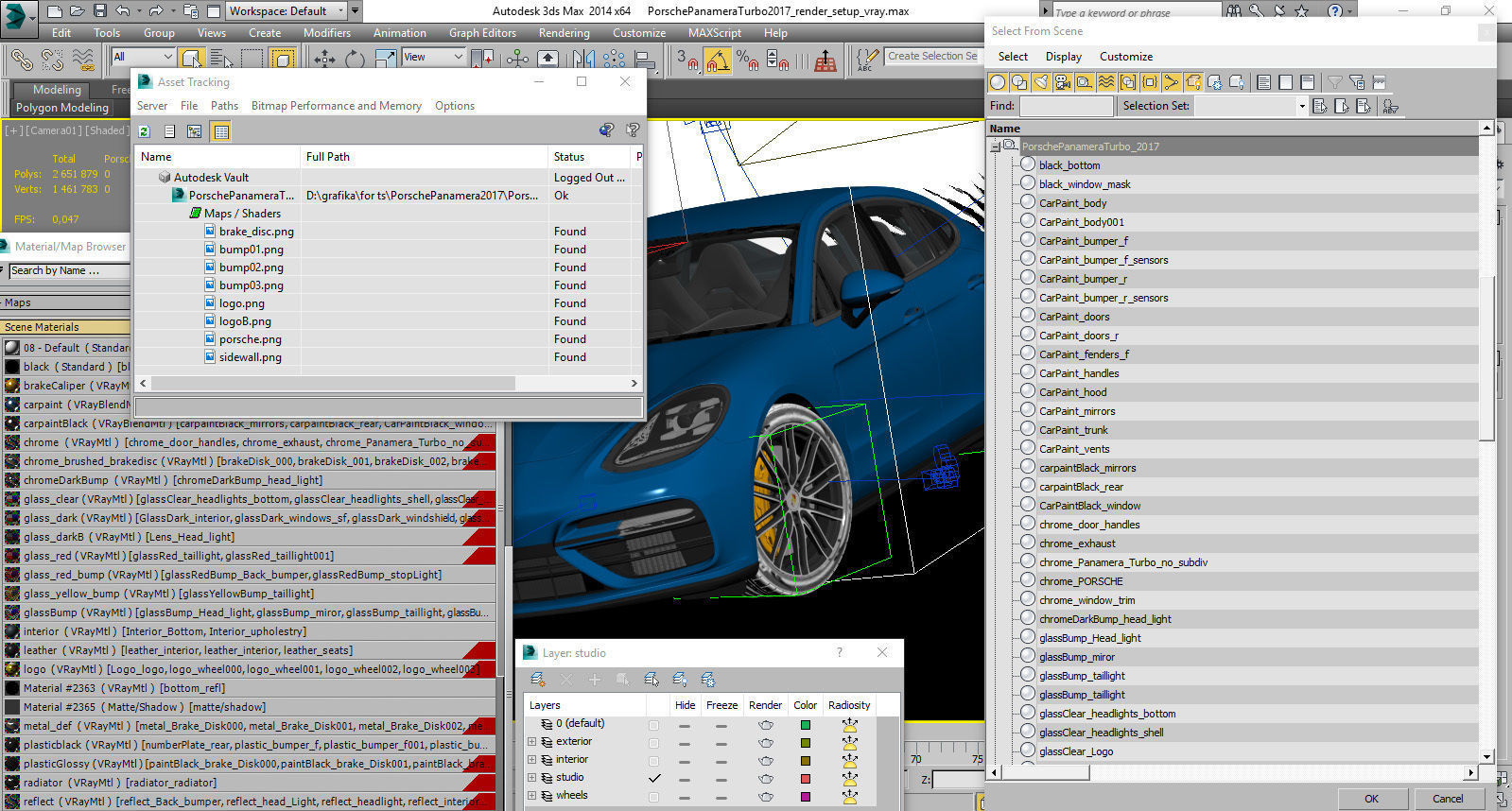This screenshot has width=1512, height=811.
Task: Click the Unlink Selection tool
Action: (x=53, y=60)
